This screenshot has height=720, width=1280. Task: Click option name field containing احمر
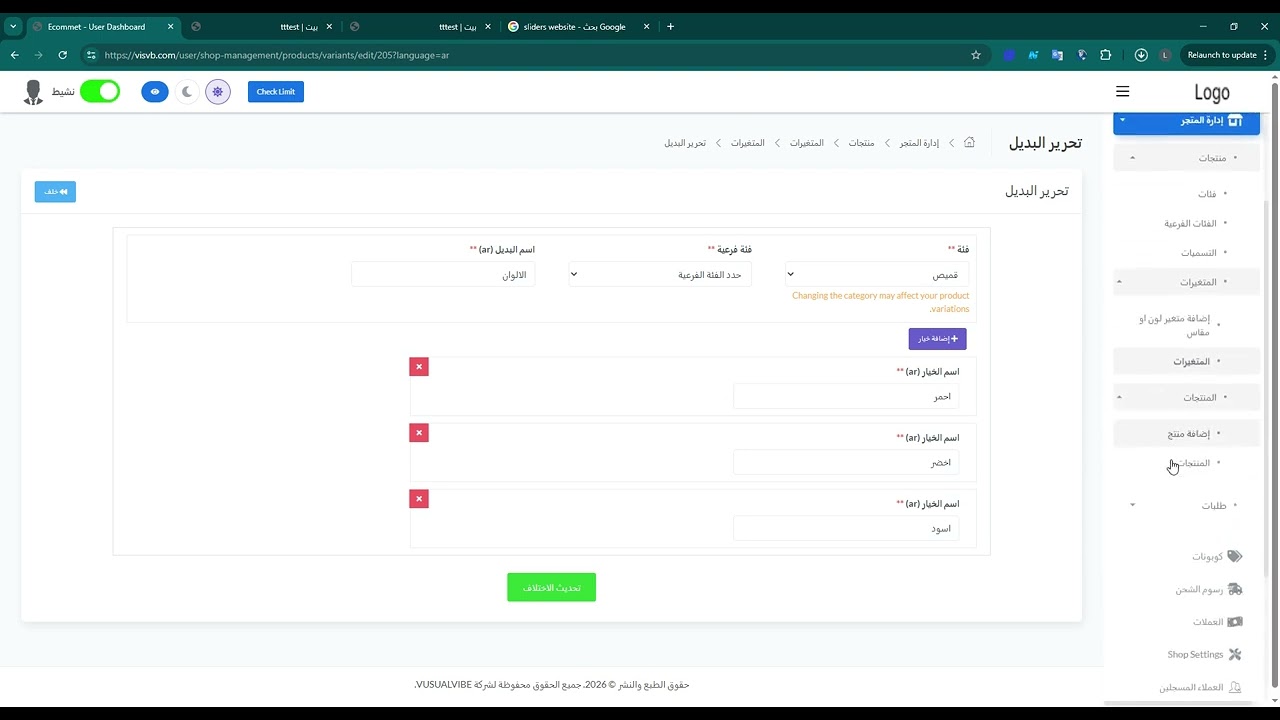point(846,396)
